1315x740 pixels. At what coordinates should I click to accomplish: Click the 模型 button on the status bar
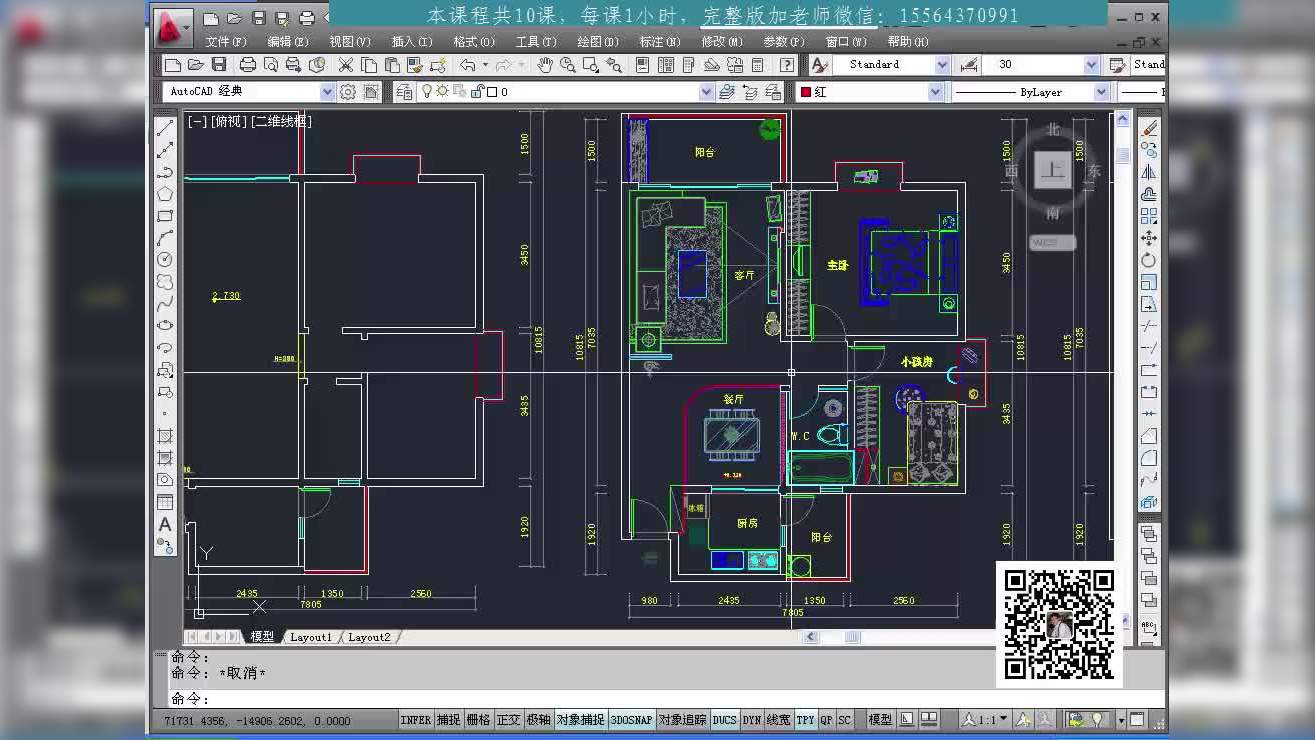(878, 719)
